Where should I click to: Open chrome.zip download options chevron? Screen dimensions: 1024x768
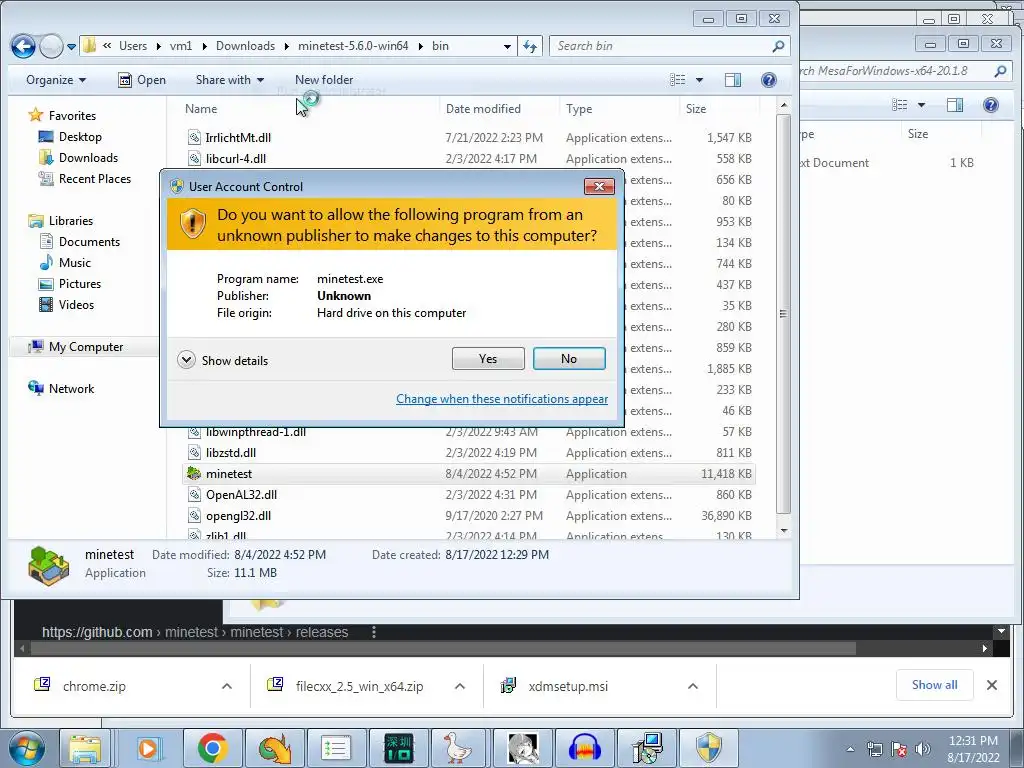[227, 686]
